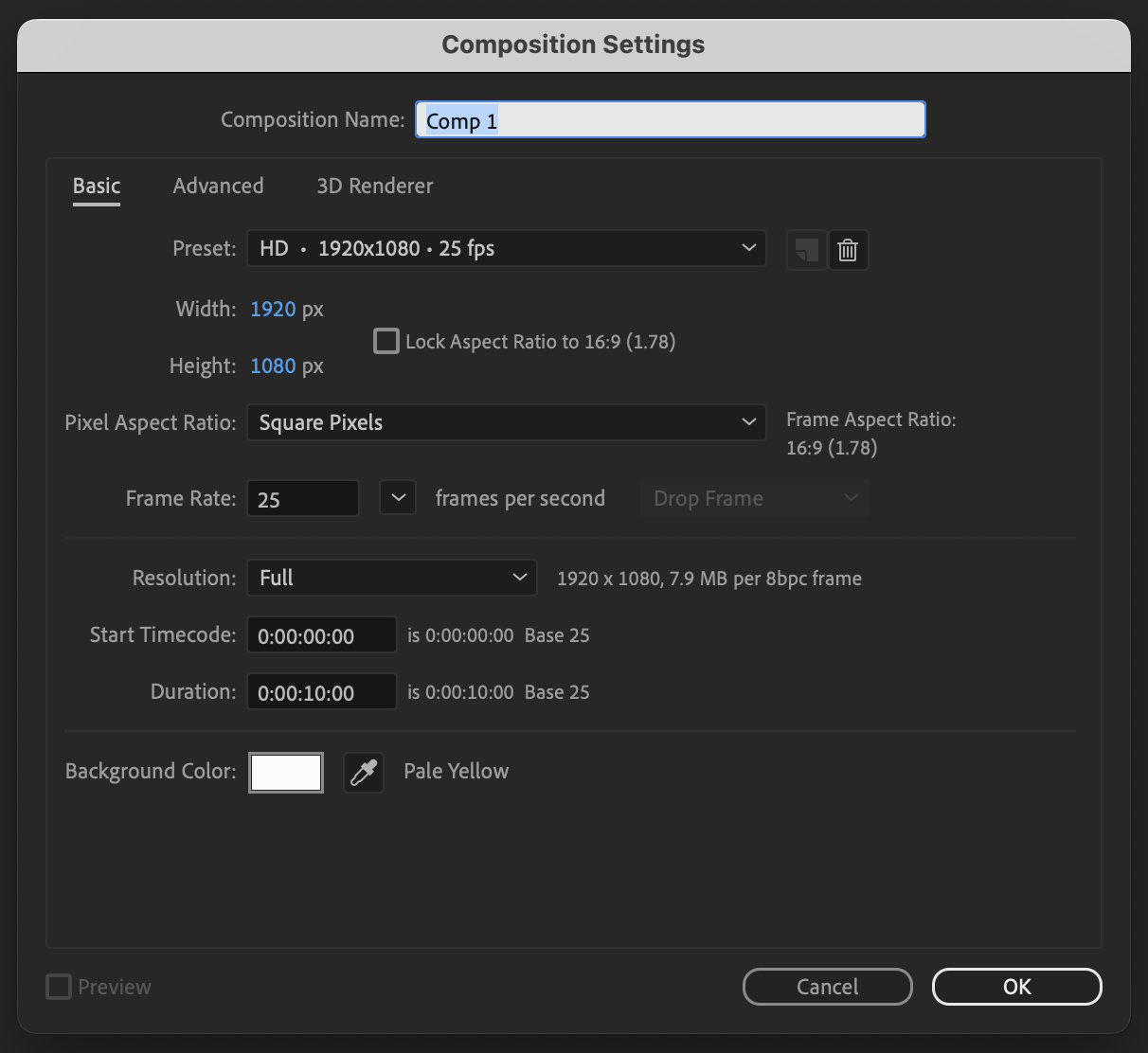Click the Pixel Aspect Ratio chevron
This screenshot has height=1053, width=1148.
[x=748, y=422]
